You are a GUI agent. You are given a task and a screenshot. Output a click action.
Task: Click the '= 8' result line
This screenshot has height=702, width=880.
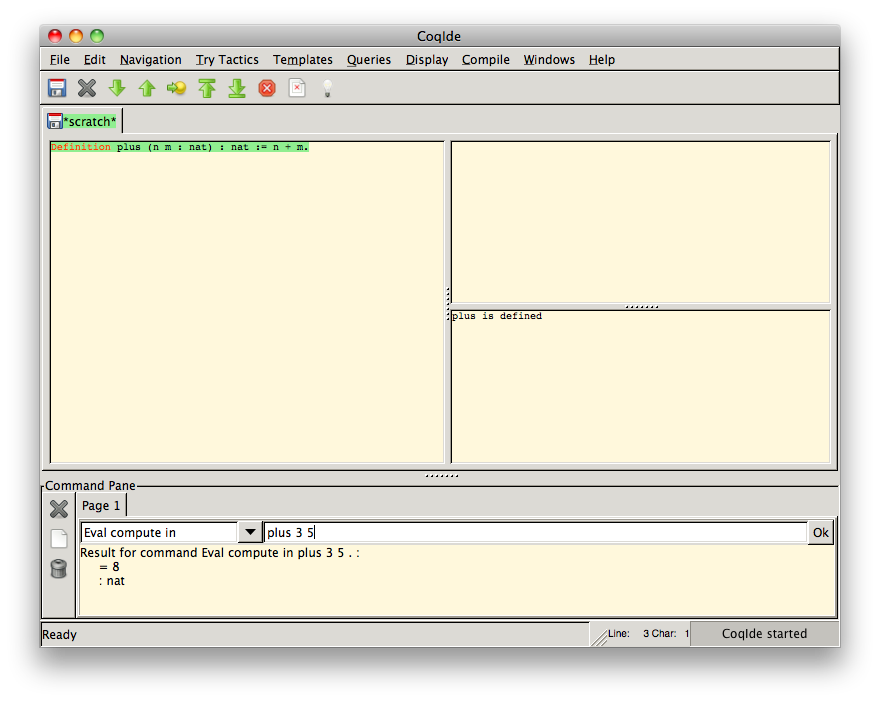[x=109, y=567]
